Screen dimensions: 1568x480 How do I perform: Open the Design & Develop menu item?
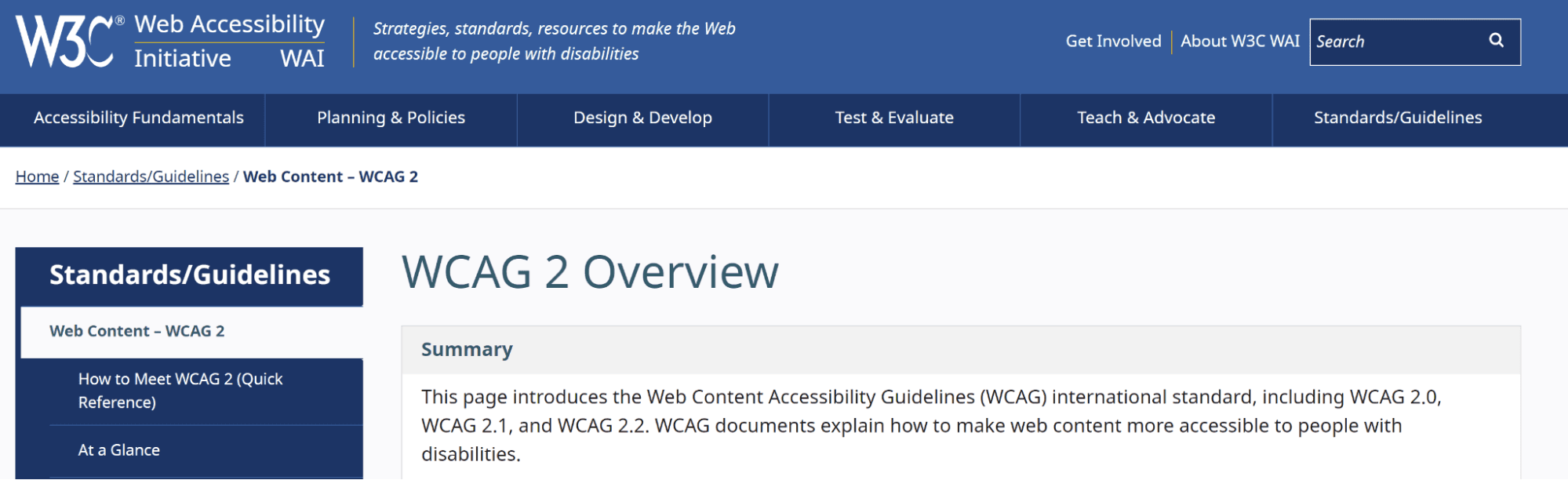[x=642, y=118]
